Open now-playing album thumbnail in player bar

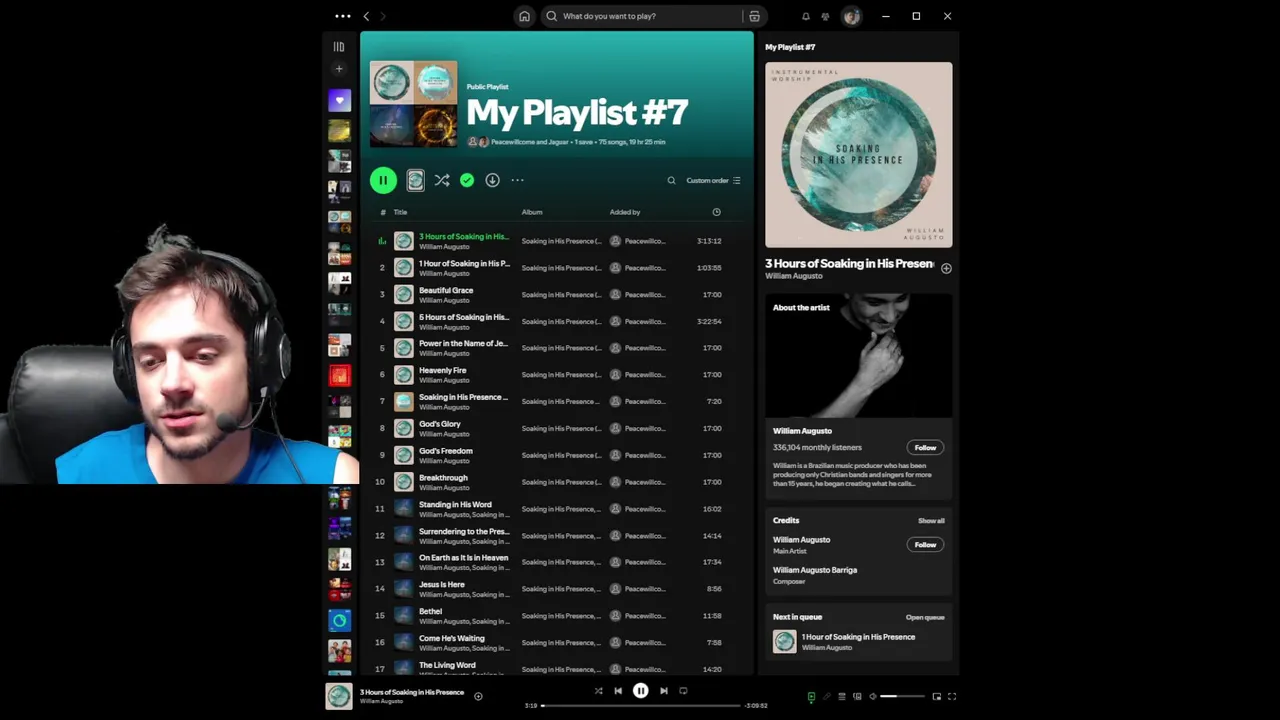point(339,696)
